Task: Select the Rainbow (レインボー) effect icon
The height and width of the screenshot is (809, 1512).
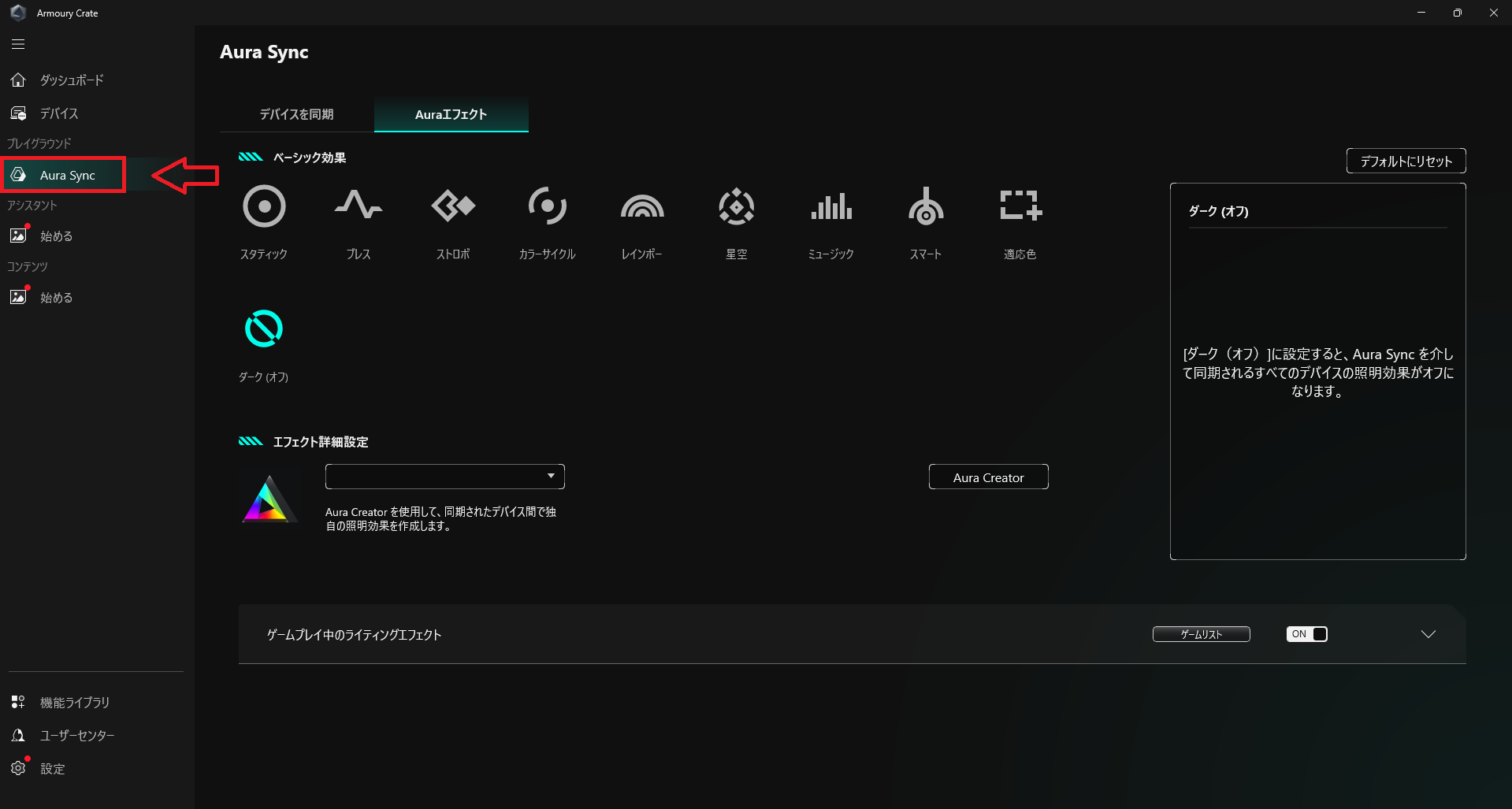Action: click(642, 206)
